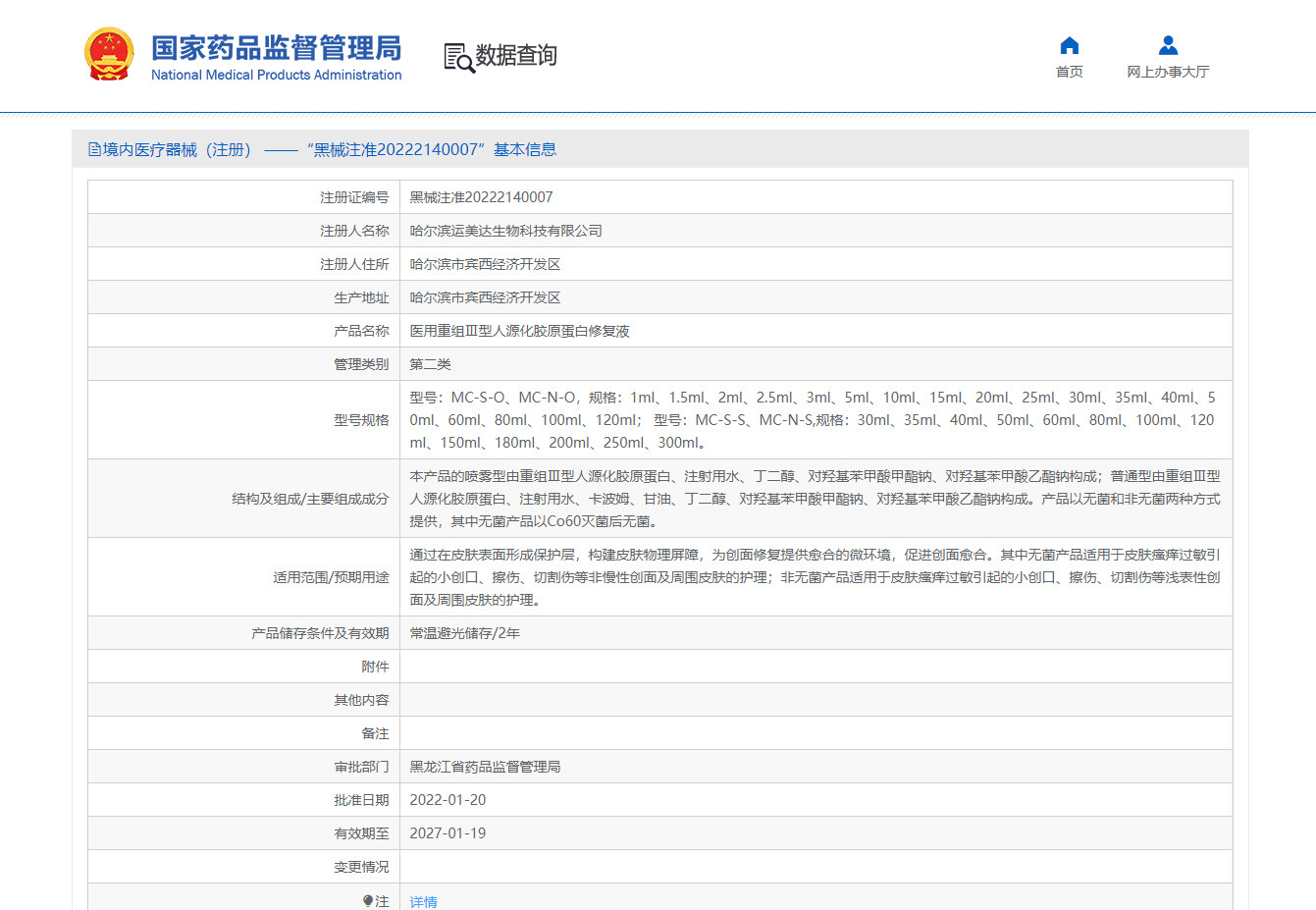Viewport: 1316px width, 910px height.
Task: Click the address value in the 注册人住所 row
Action: (x=485, y=264)
